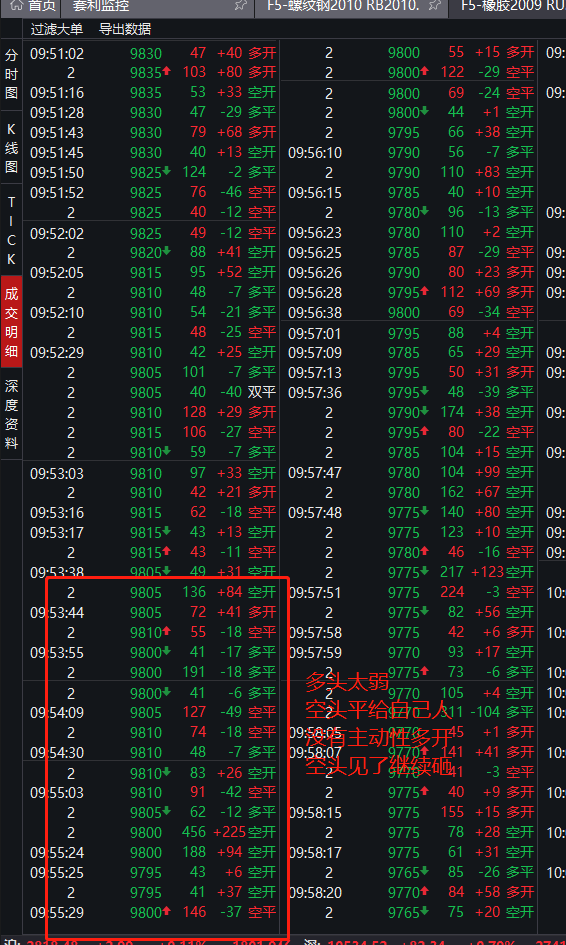Click the 09:51:02 first trade row
The height and width of the screenshot is (945, 566).
[x=153, y=53]
